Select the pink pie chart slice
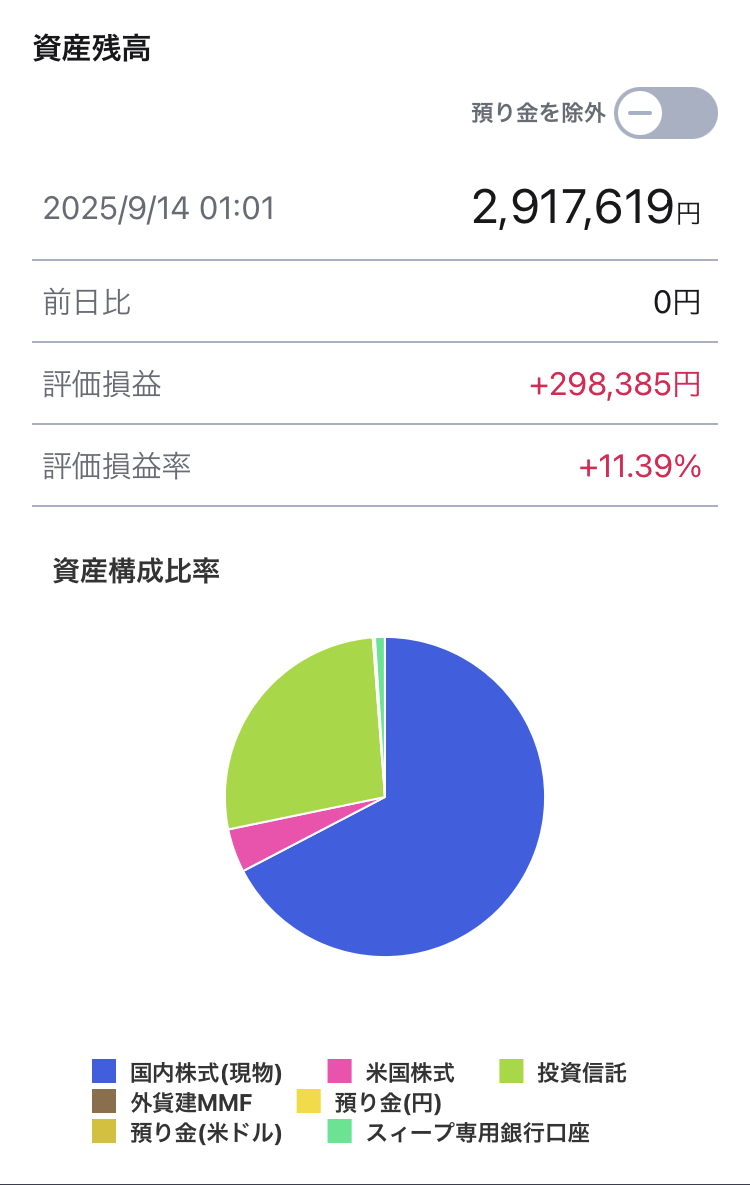 [272, 839]
